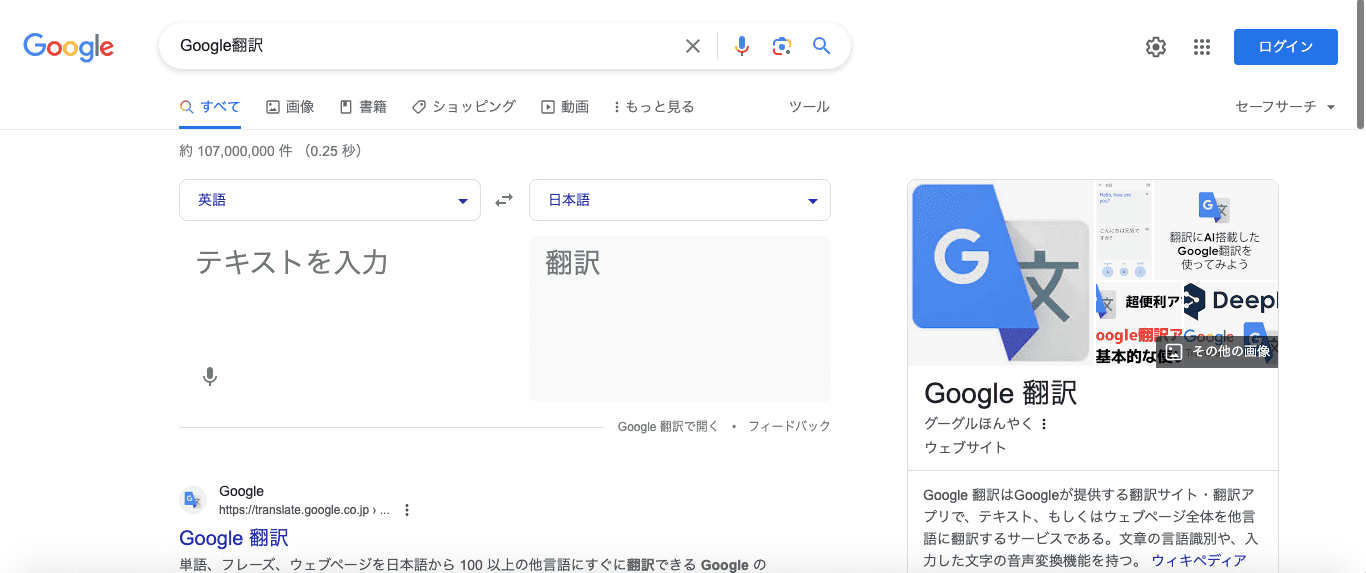Open large Google Translate logo thumbnail

coord(1000,272)
